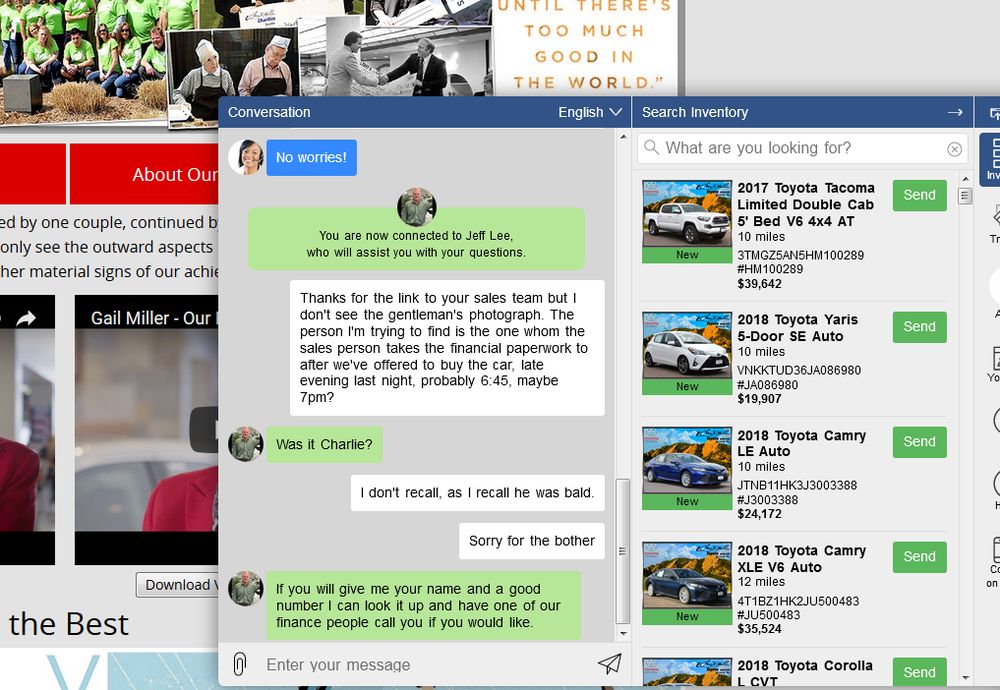Open the Inventory tab in the chat sidebar
Viewport: 1000px width, 690px height.
click(x=991, y=159)
